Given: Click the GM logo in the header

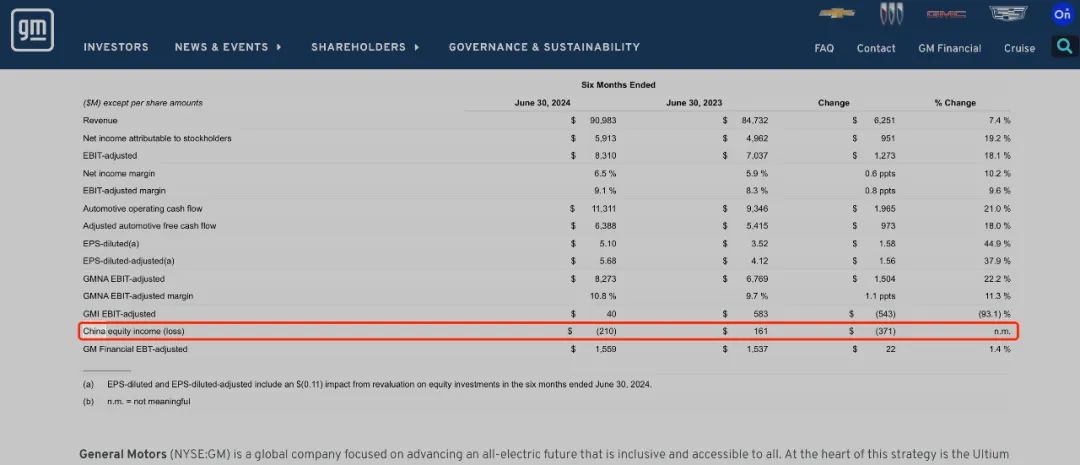Looking at the screenshot, I should click(x=32, y=32).
